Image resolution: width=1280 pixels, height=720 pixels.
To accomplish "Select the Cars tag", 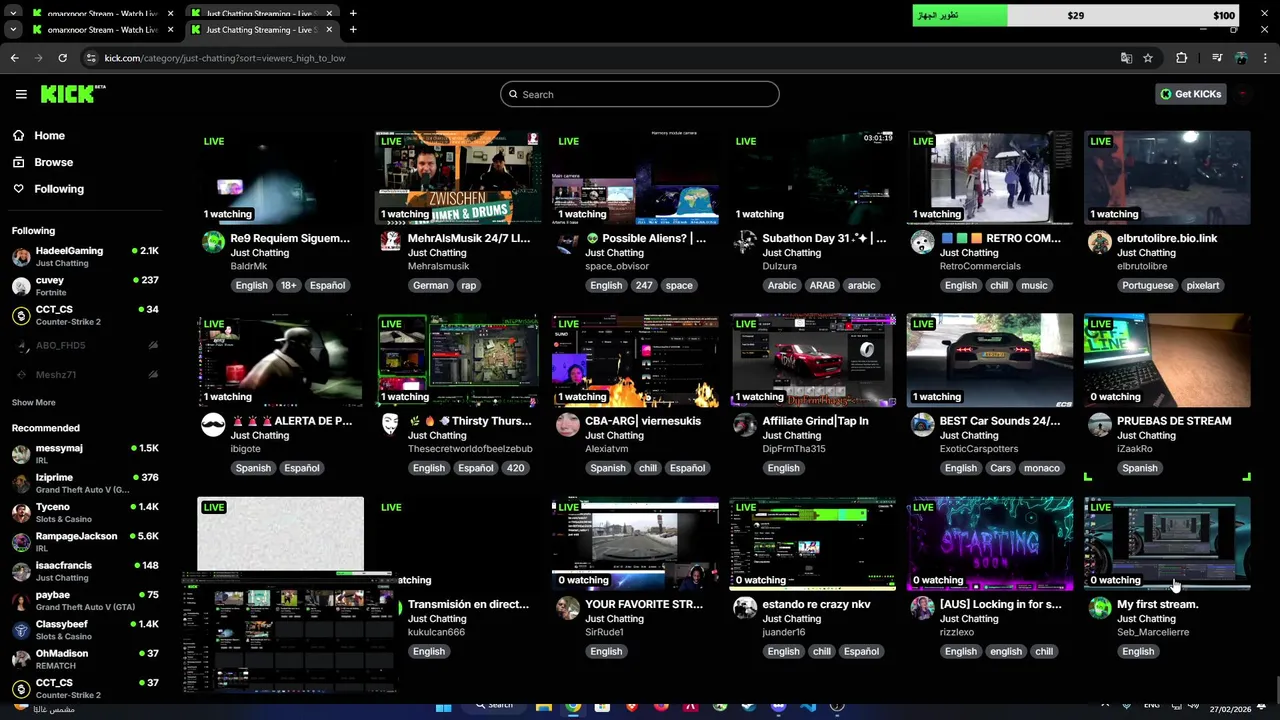I will pos(1000,468).
